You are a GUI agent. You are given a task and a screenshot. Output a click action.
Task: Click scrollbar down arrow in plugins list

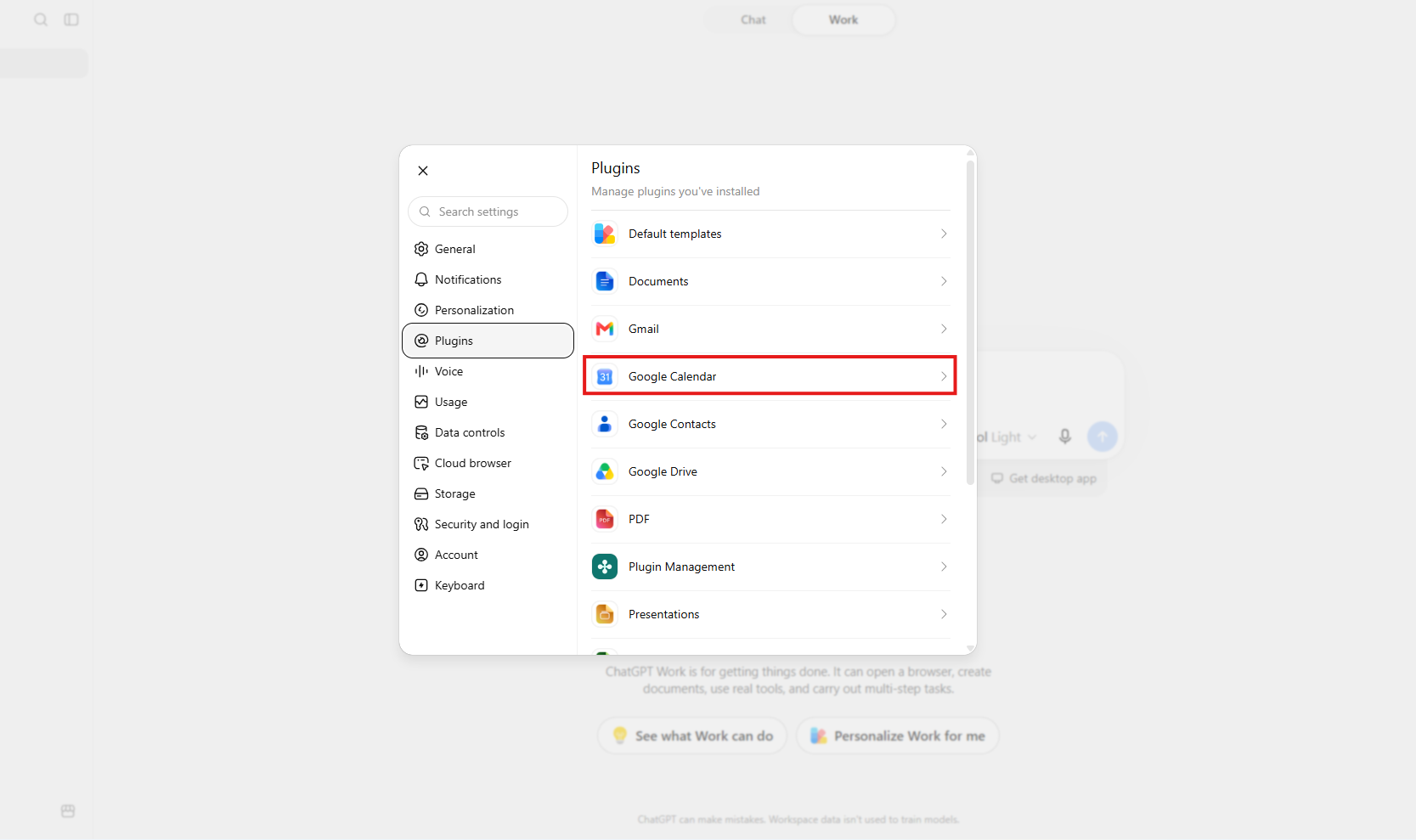coord(970,649)
